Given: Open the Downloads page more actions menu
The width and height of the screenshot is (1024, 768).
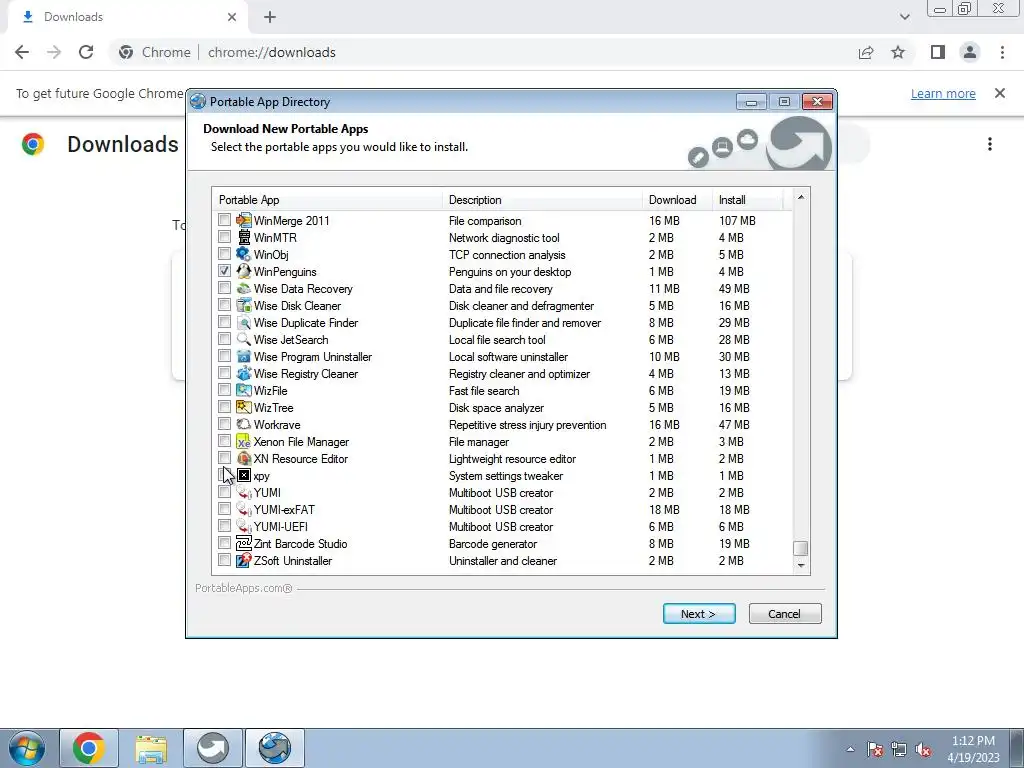Looking at the screenshot, I should coord(990,144).
